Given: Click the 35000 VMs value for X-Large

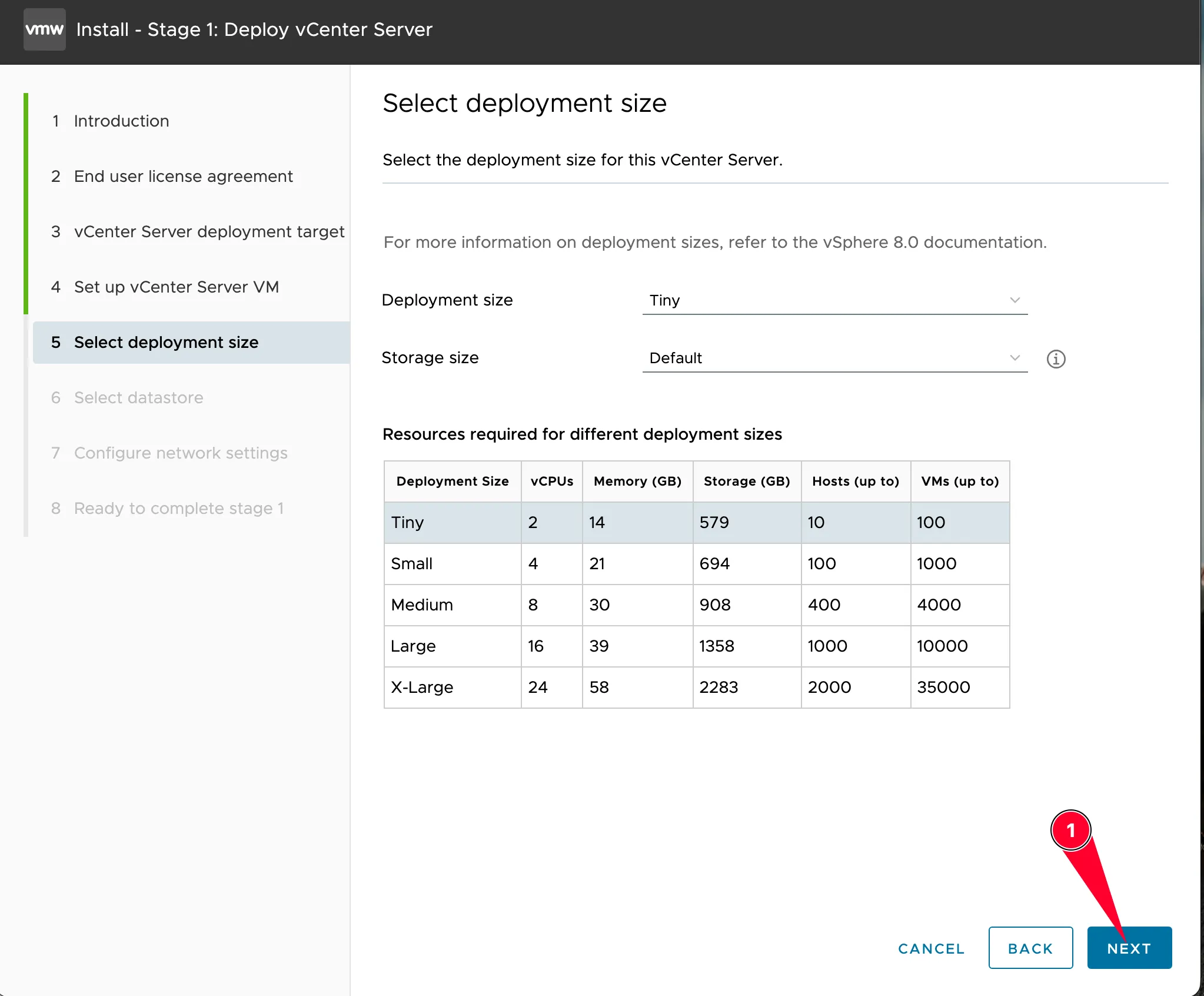Looking at the screenshot, I should click(960, 688).
